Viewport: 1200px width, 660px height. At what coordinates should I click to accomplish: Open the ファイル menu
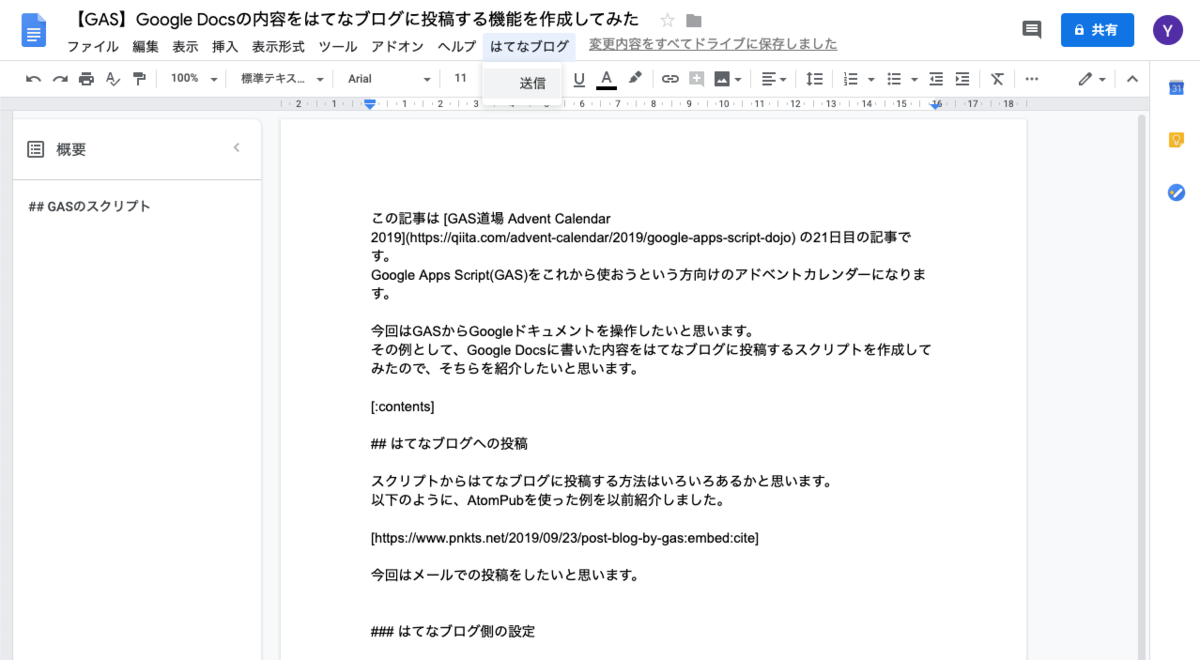click(x=93, y=46)
